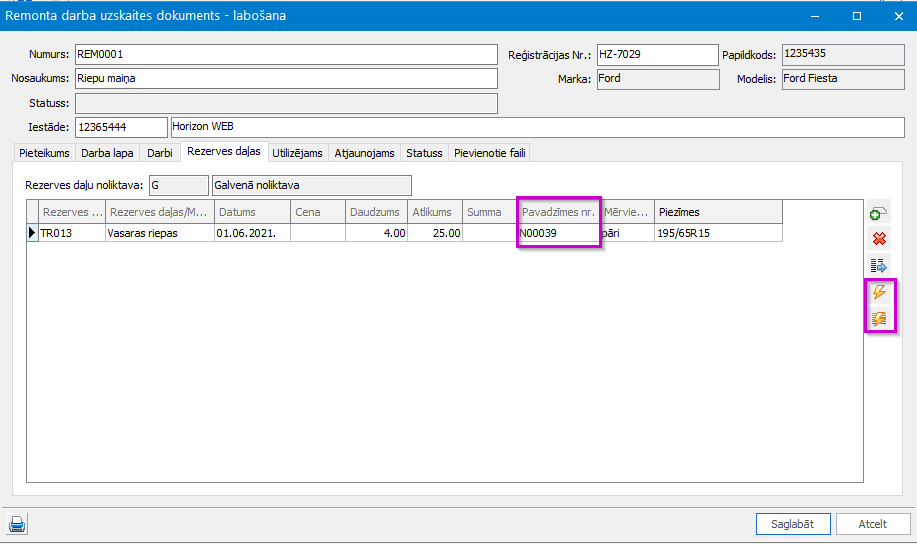
Task: Select the Rezerves daļas tab
Action: point(224,152)
